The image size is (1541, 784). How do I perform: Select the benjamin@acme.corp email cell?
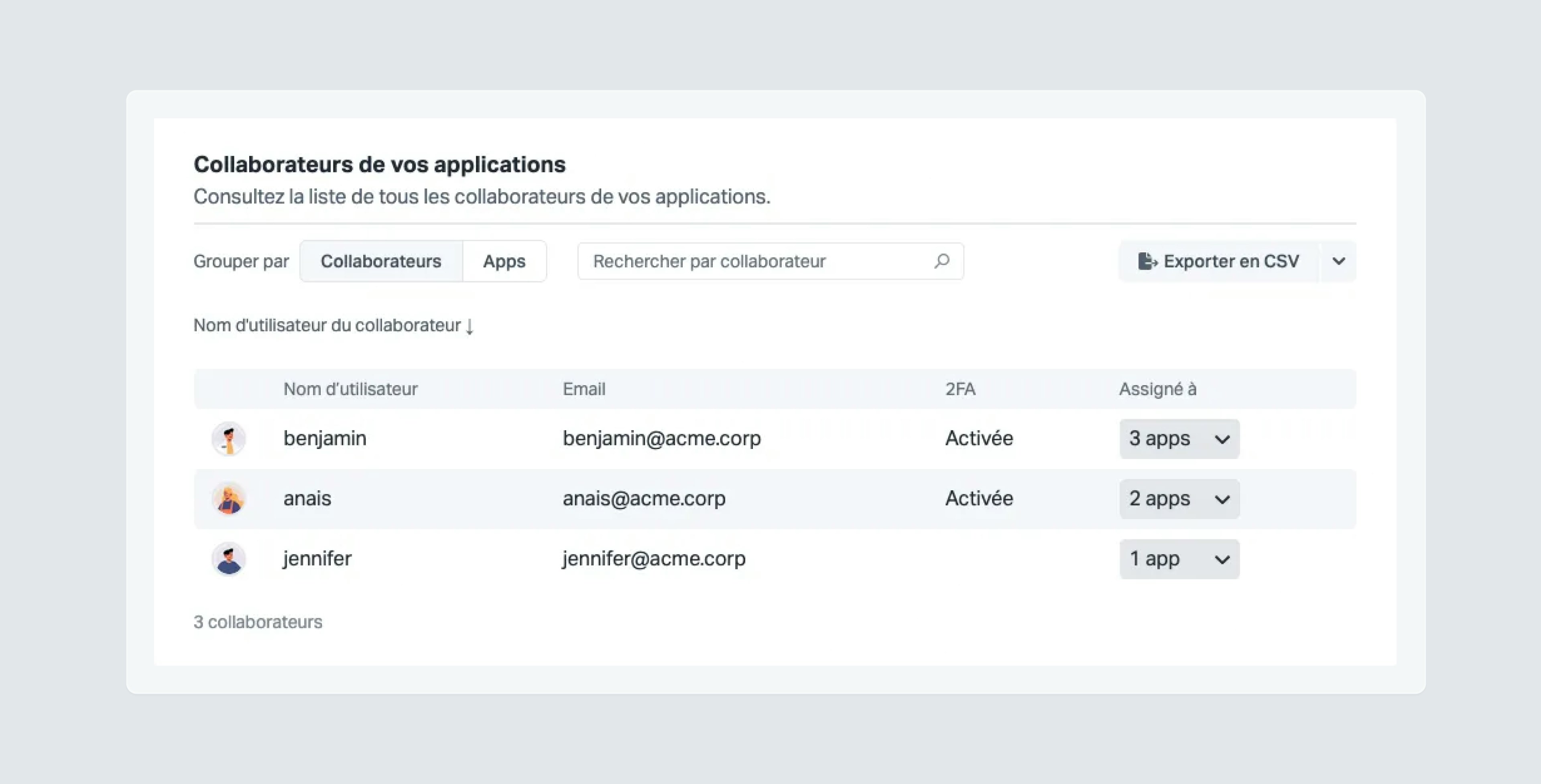click(x=662, y=439)
